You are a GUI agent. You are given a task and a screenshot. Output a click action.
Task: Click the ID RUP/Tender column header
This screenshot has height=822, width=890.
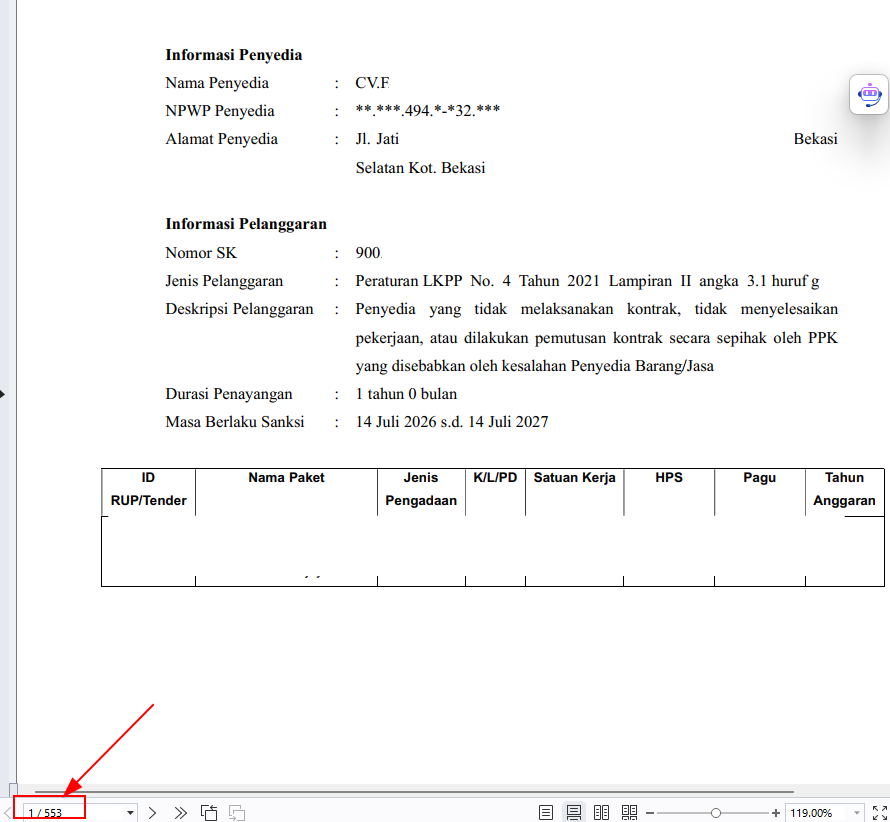coord(148,489)
